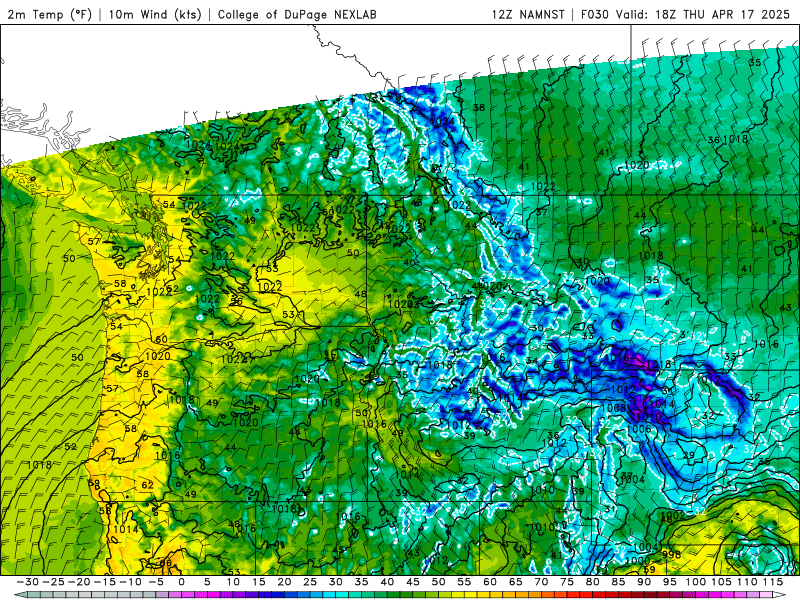
Task: Click the '115' label on the color scale
Action: click(x=773, y=582)
